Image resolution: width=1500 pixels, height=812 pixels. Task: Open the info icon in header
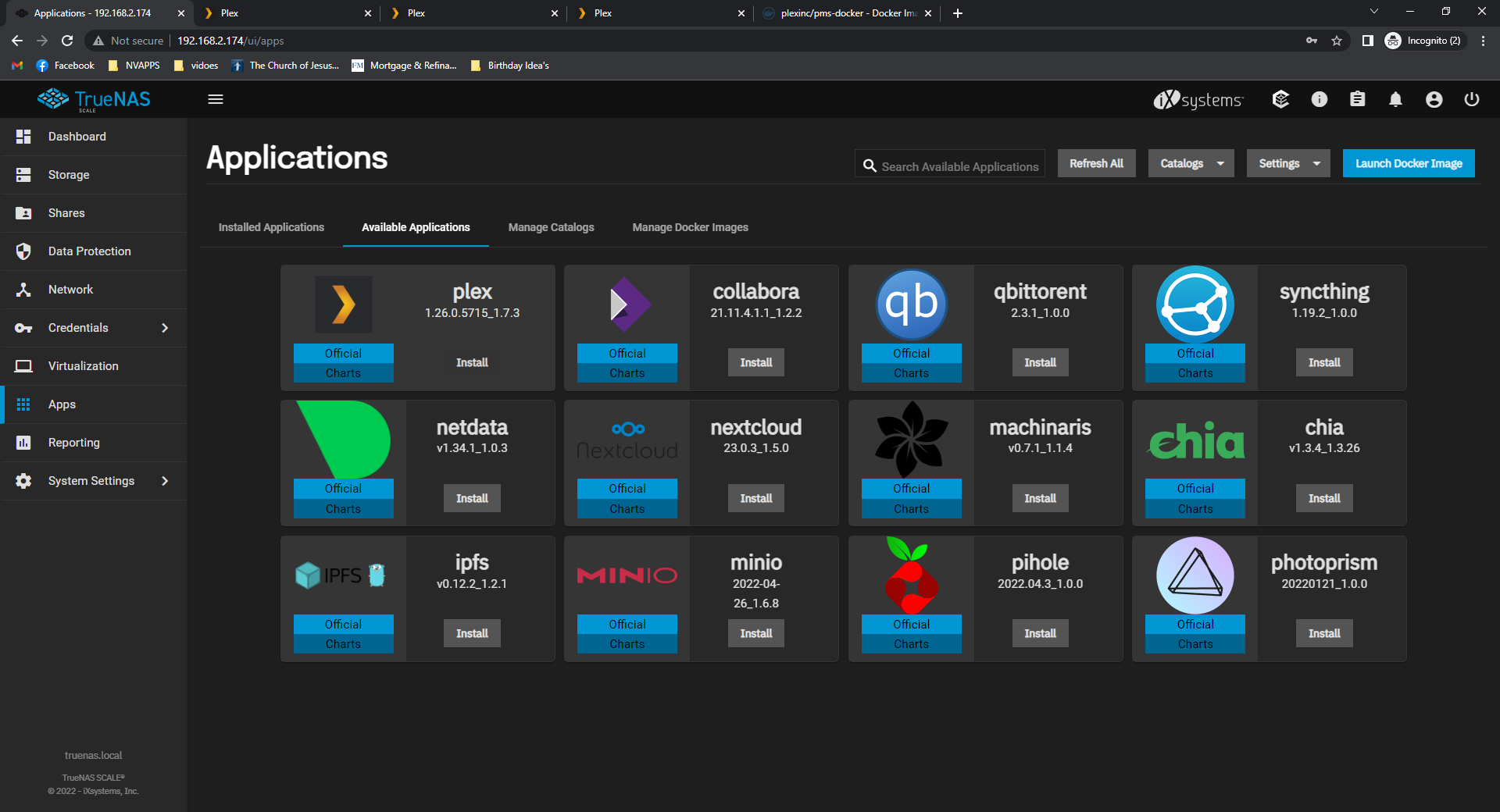pos(1319,99)
